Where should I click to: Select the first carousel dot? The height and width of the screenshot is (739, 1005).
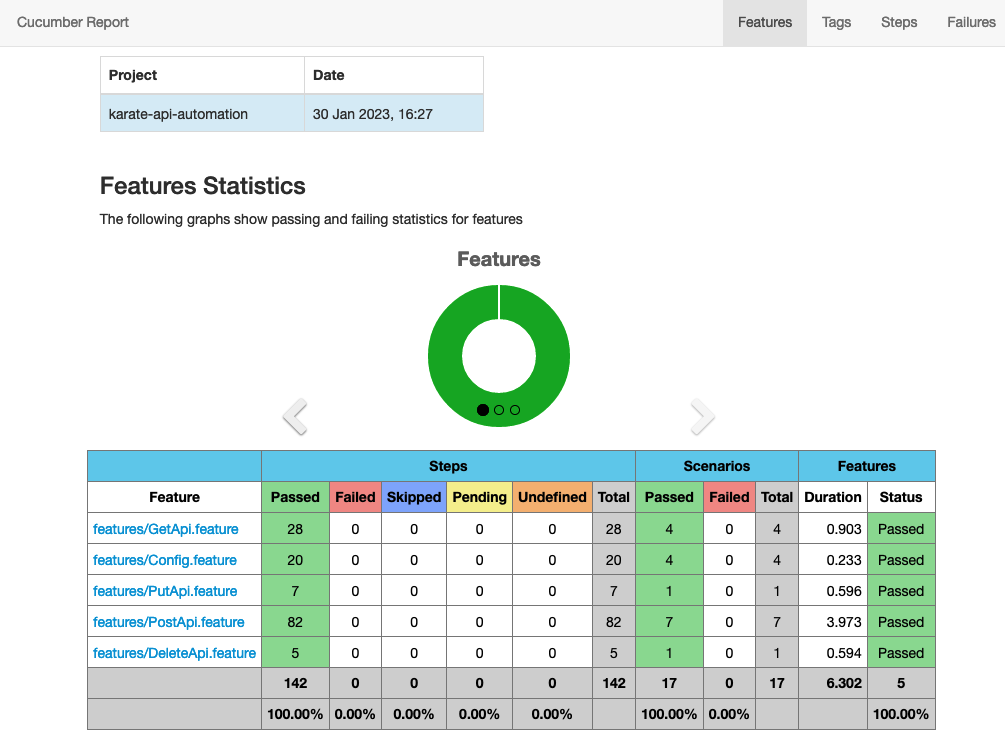pos(483,410)
